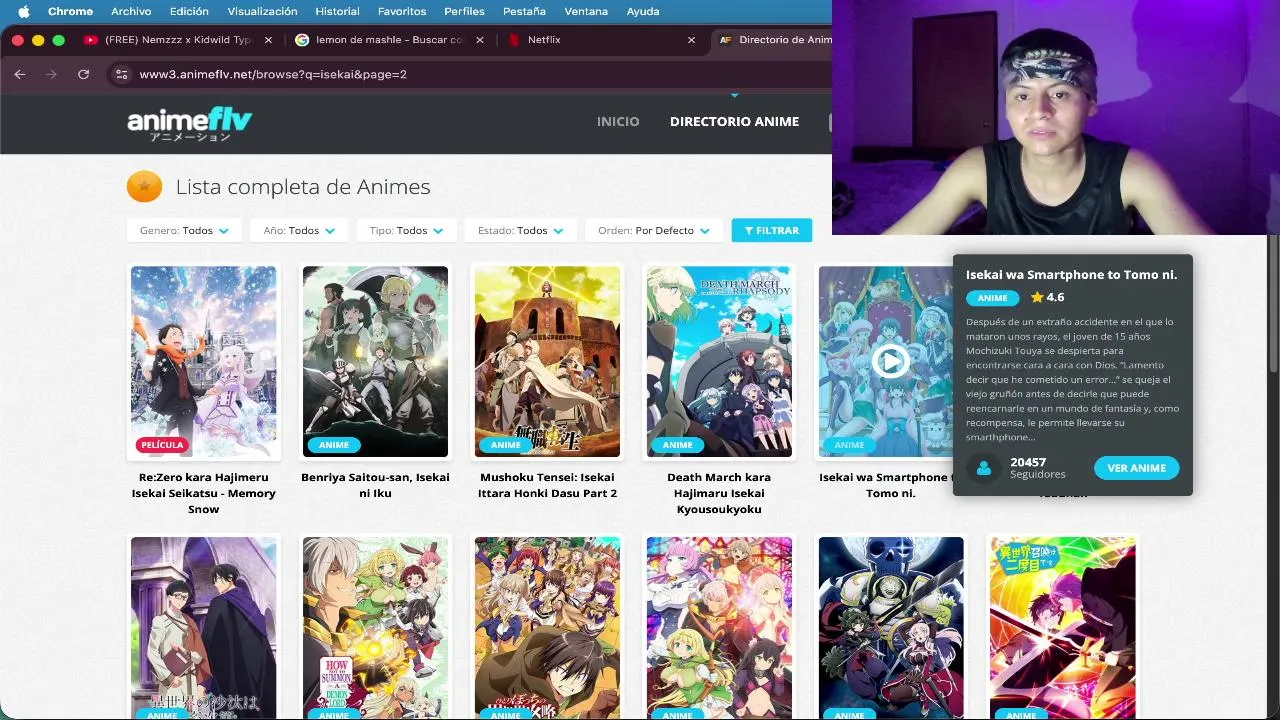Click the ANIME tag in the popup
The width and height of the screenshot is (1280, 720).
pyautogui.click(x=993, y=298)
